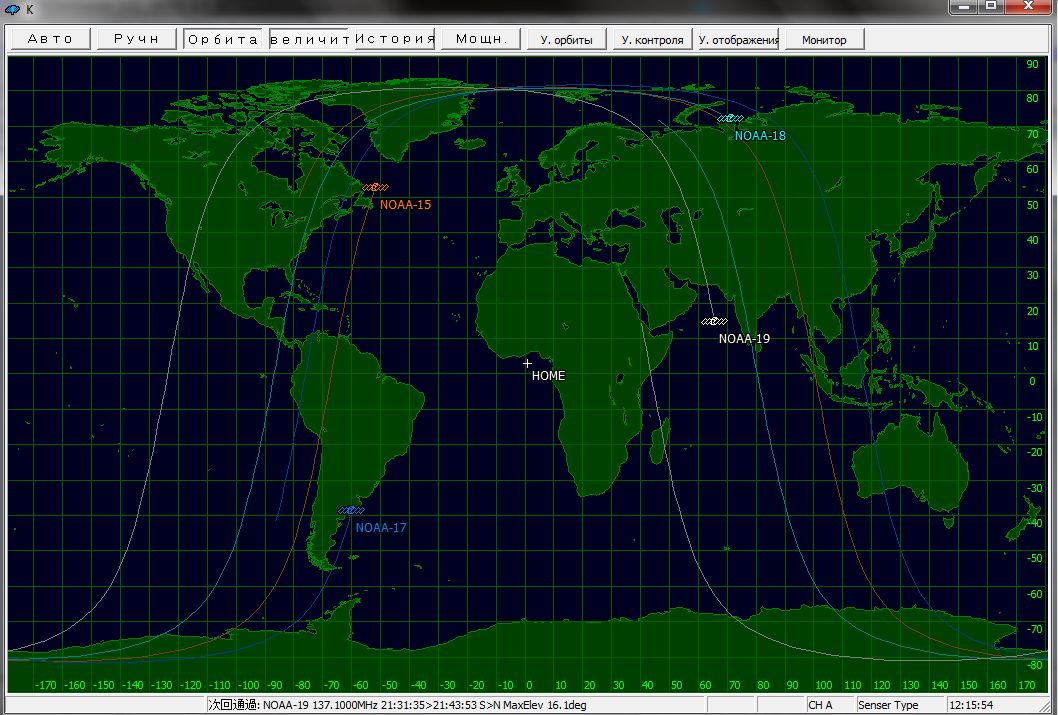Click the Авто button
Image resolution: width=1058 pixels, height=715 pixels.
point(51,39)
